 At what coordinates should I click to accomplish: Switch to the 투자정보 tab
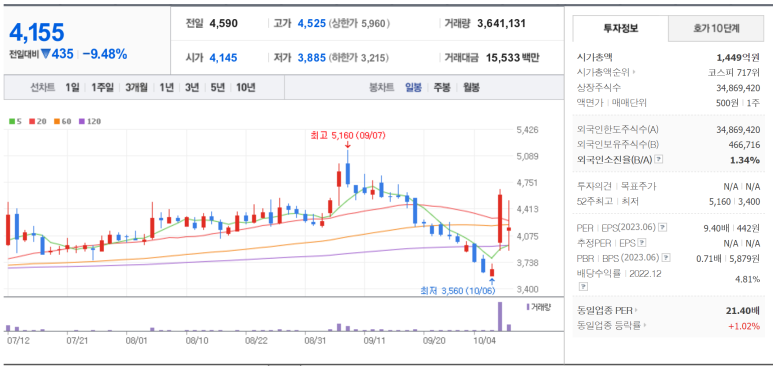click(x=621, y=28)
